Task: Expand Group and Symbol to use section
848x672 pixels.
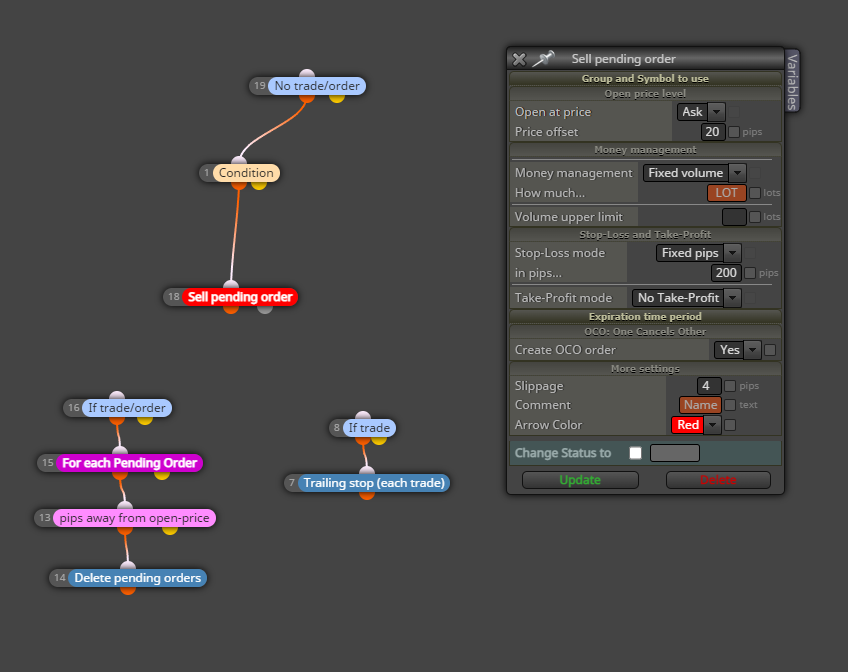Action: 645,78
